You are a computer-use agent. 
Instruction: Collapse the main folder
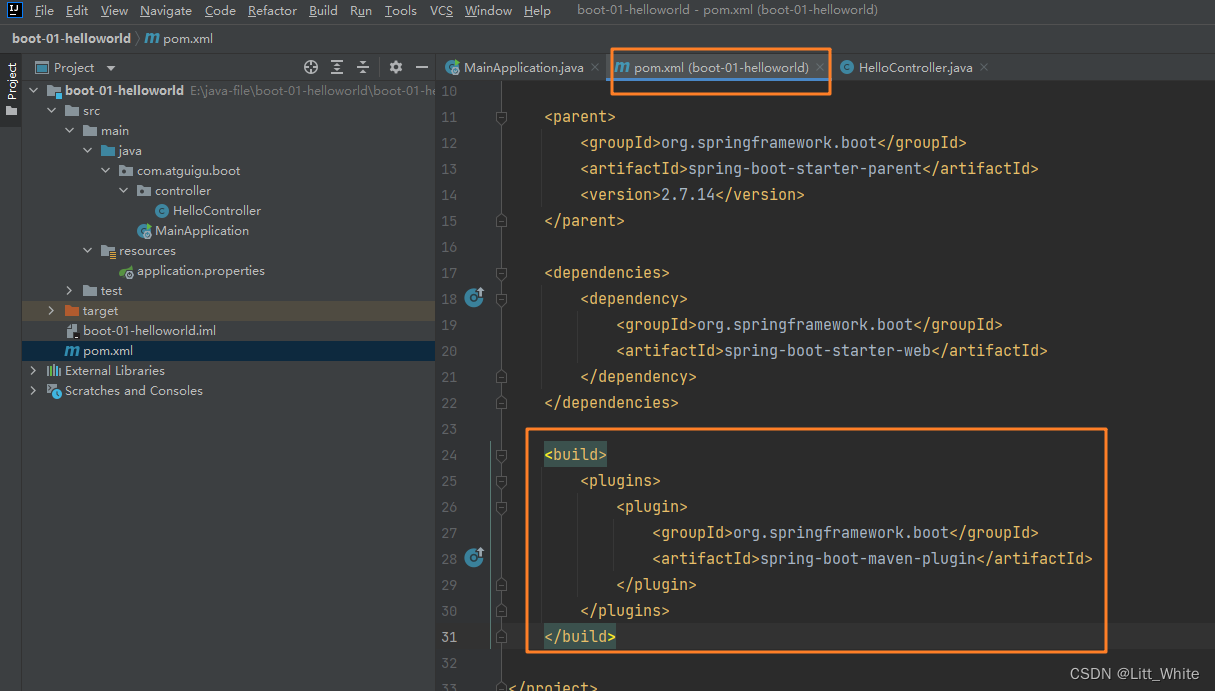[70, 131]
